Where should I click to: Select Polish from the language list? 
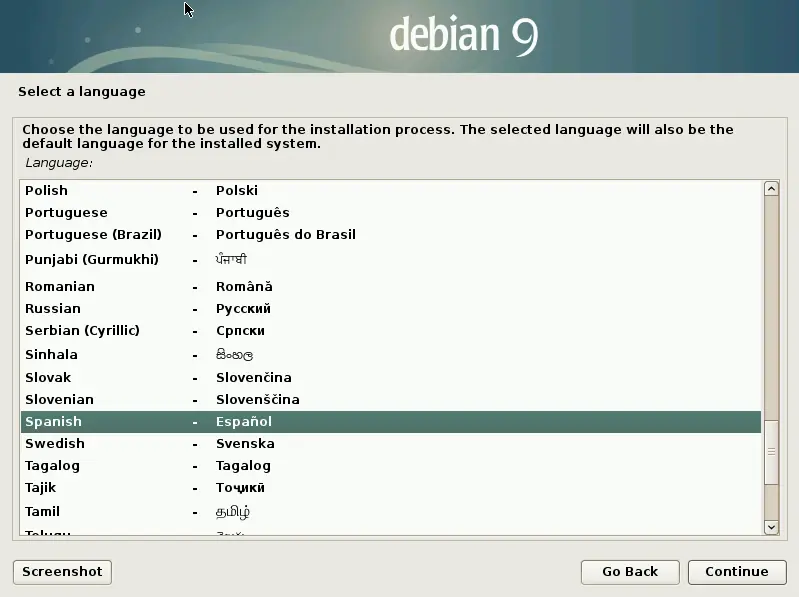[391, 191]
